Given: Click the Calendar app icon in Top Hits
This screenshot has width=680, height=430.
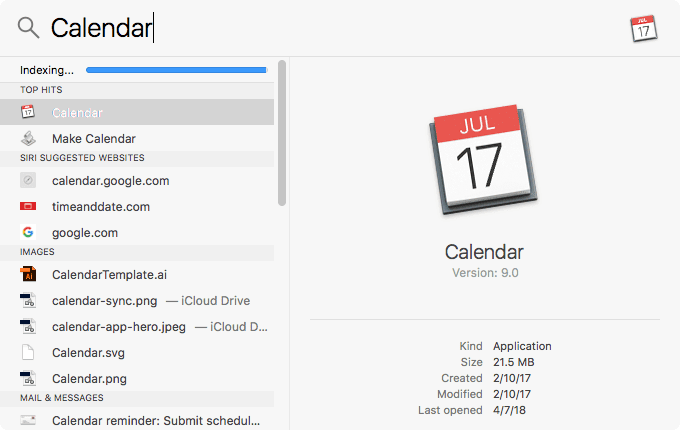Looking at the screenshot, I should click(28, 112).
